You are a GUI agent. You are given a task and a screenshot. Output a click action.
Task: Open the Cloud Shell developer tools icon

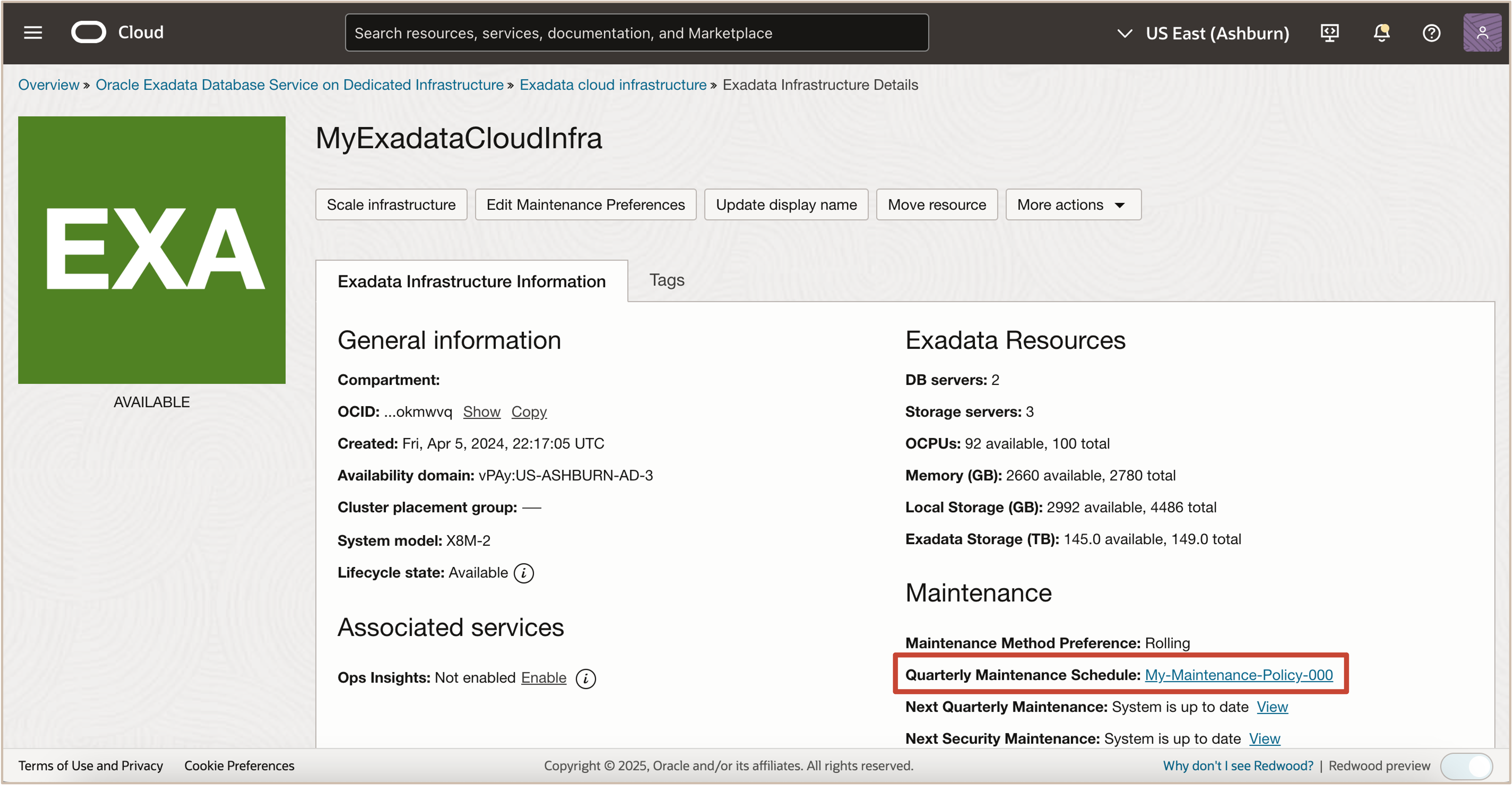(1329, 33)
